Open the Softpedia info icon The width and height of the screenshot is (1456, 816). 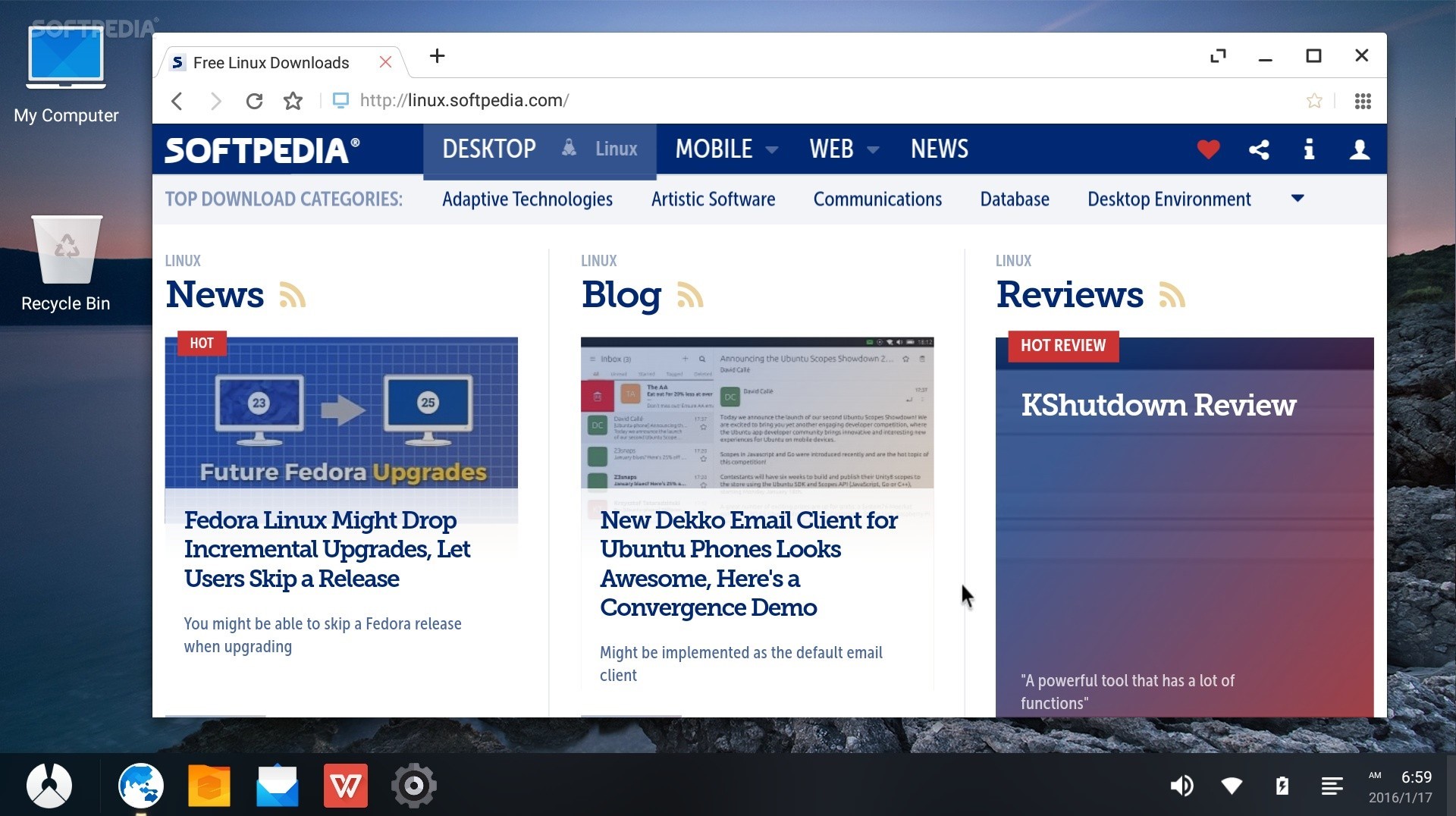[1309, 149]
